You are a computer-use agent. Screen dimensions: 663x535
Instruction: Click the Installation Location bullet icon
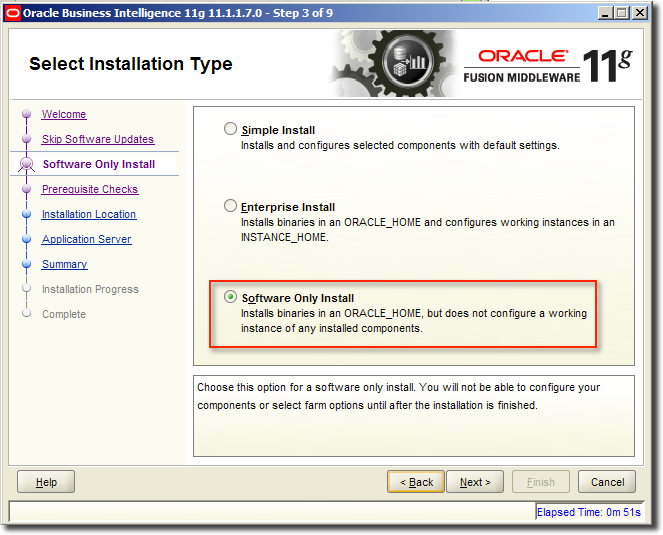tap(27, 214)
